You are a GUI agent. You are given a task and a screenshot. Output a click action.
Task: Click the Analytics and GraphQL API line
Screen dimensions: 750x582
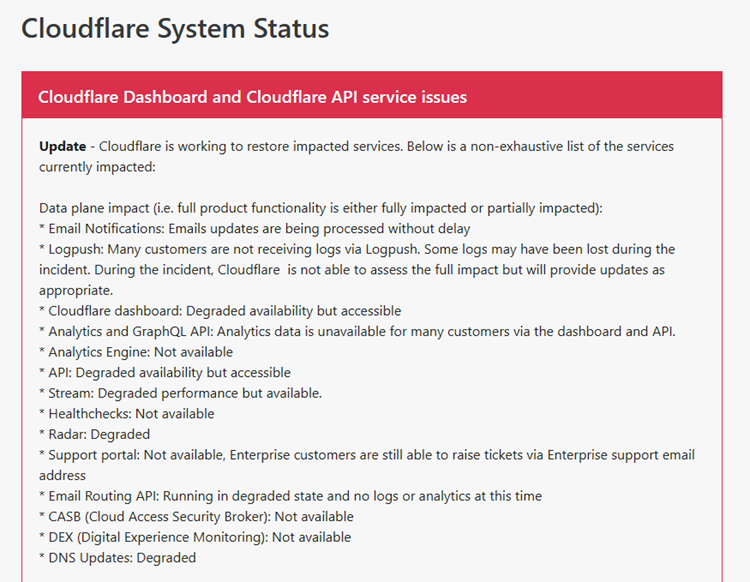[357, 331]
